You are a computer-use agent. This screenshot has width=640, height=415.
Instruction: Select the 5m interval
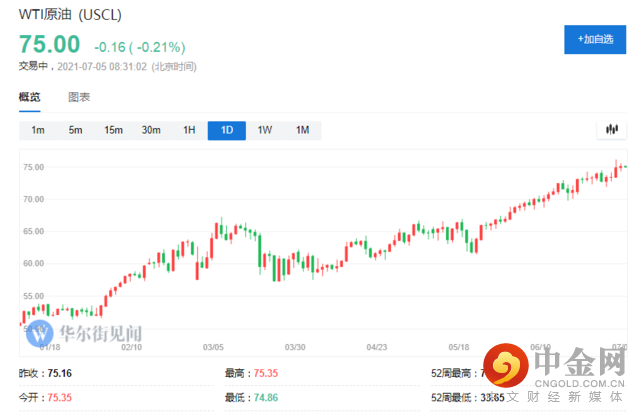click(76, 130)
